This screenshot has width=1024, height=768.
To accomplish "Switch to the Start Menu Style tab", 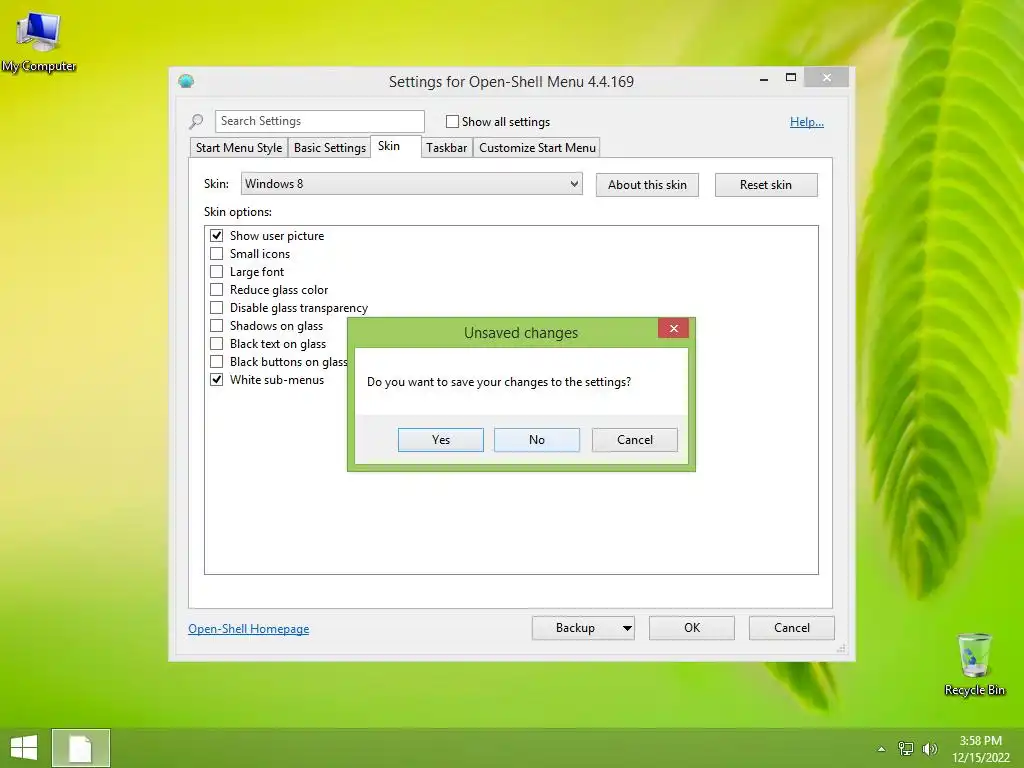I will point(238,148).
